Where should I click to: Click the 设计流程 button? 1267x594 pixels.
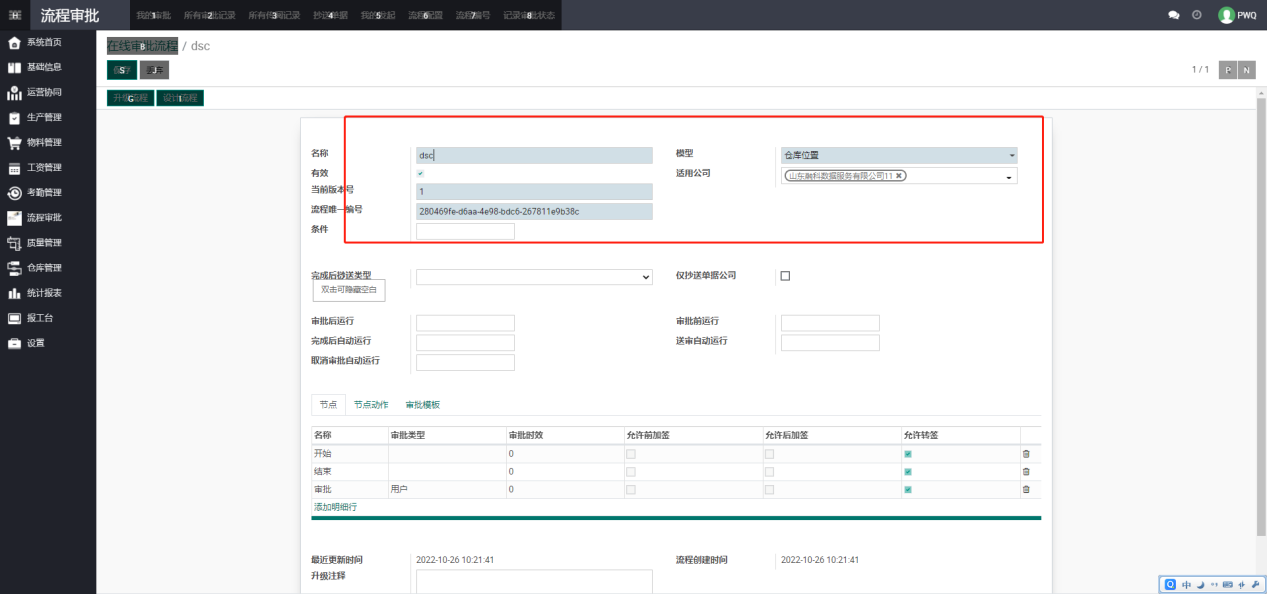pyautogui.click(x=180, y=98)
